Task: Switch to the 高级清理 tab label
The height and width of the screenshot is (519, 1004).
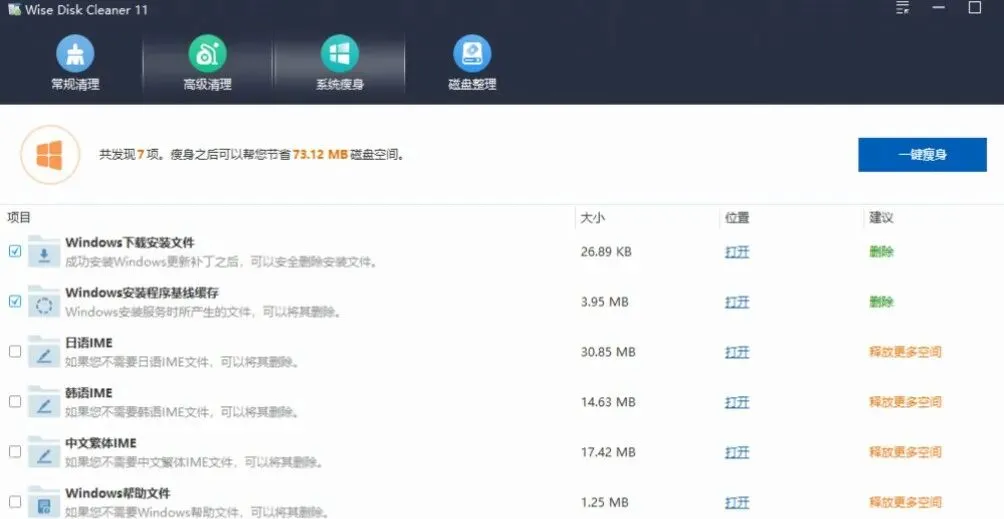Action: [x=207, y=84]
